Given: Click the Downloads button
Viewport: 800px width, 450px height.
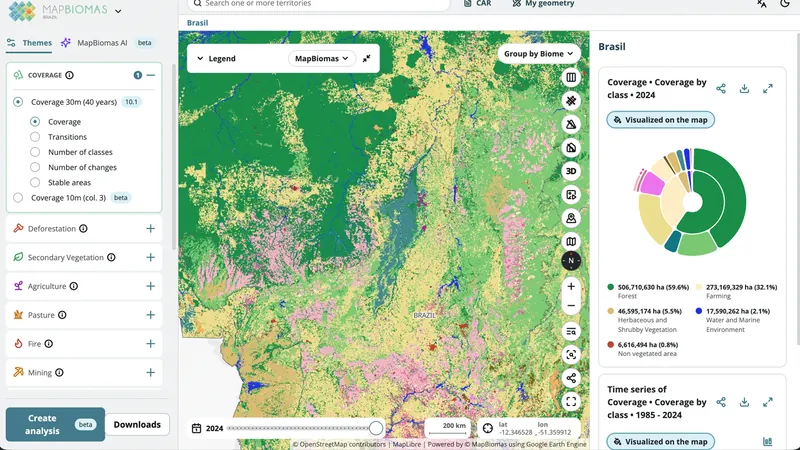Looking at the screenshot, I should (x=137, y=424).
